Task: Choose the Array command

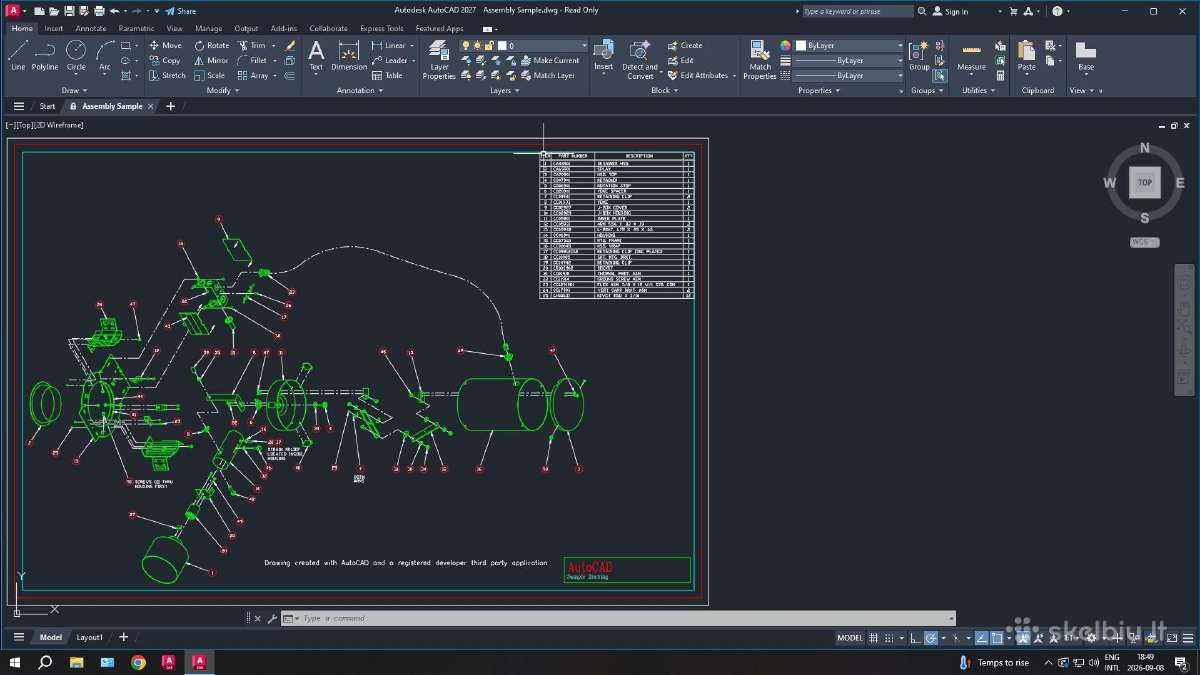Action: (253, 75)
